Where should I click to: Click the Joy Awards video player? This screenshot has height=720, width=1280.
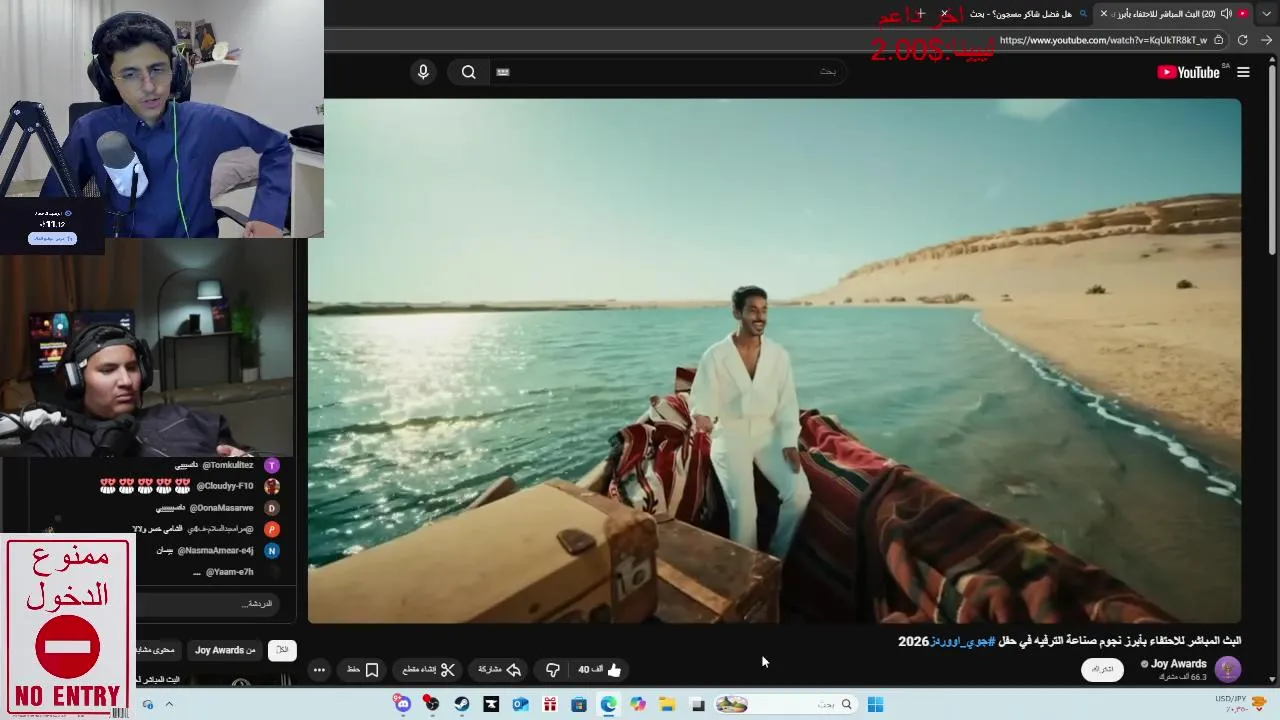774,360
